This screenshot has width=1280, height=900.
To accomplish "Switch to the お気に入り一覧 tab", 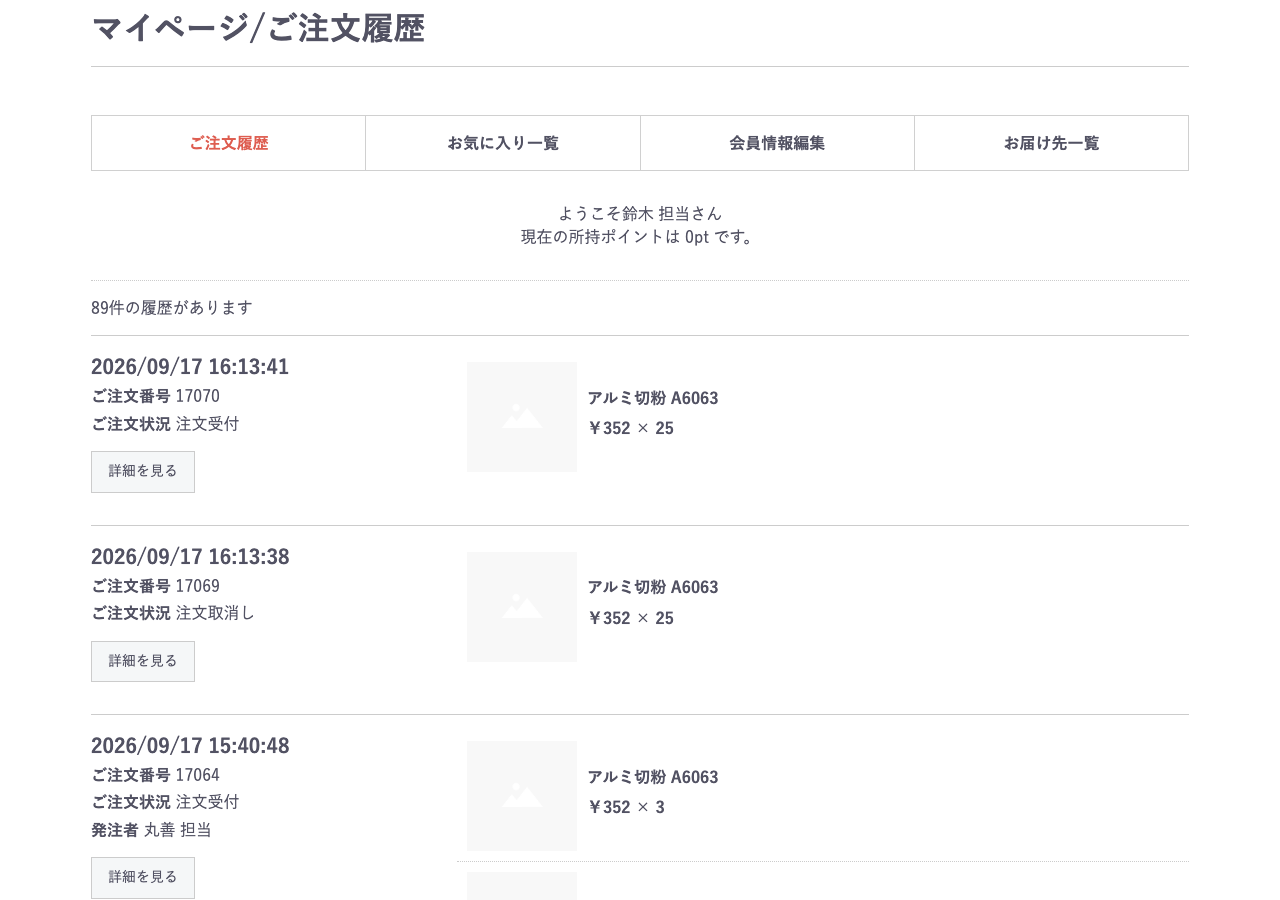I will [x=503, y=143].
